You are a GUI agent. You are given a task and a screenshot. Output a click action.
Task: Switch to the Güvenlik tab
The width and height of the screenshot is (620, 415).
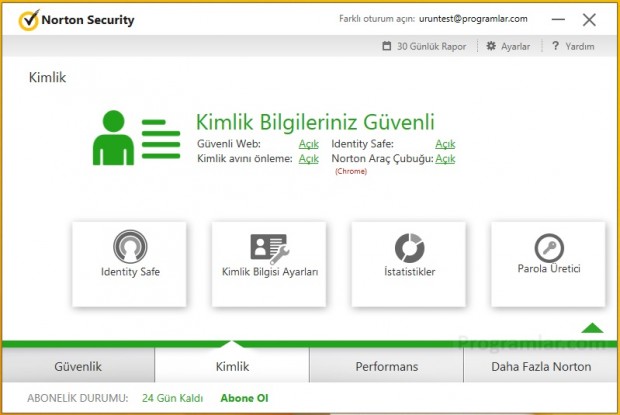[x=78, y=366]
